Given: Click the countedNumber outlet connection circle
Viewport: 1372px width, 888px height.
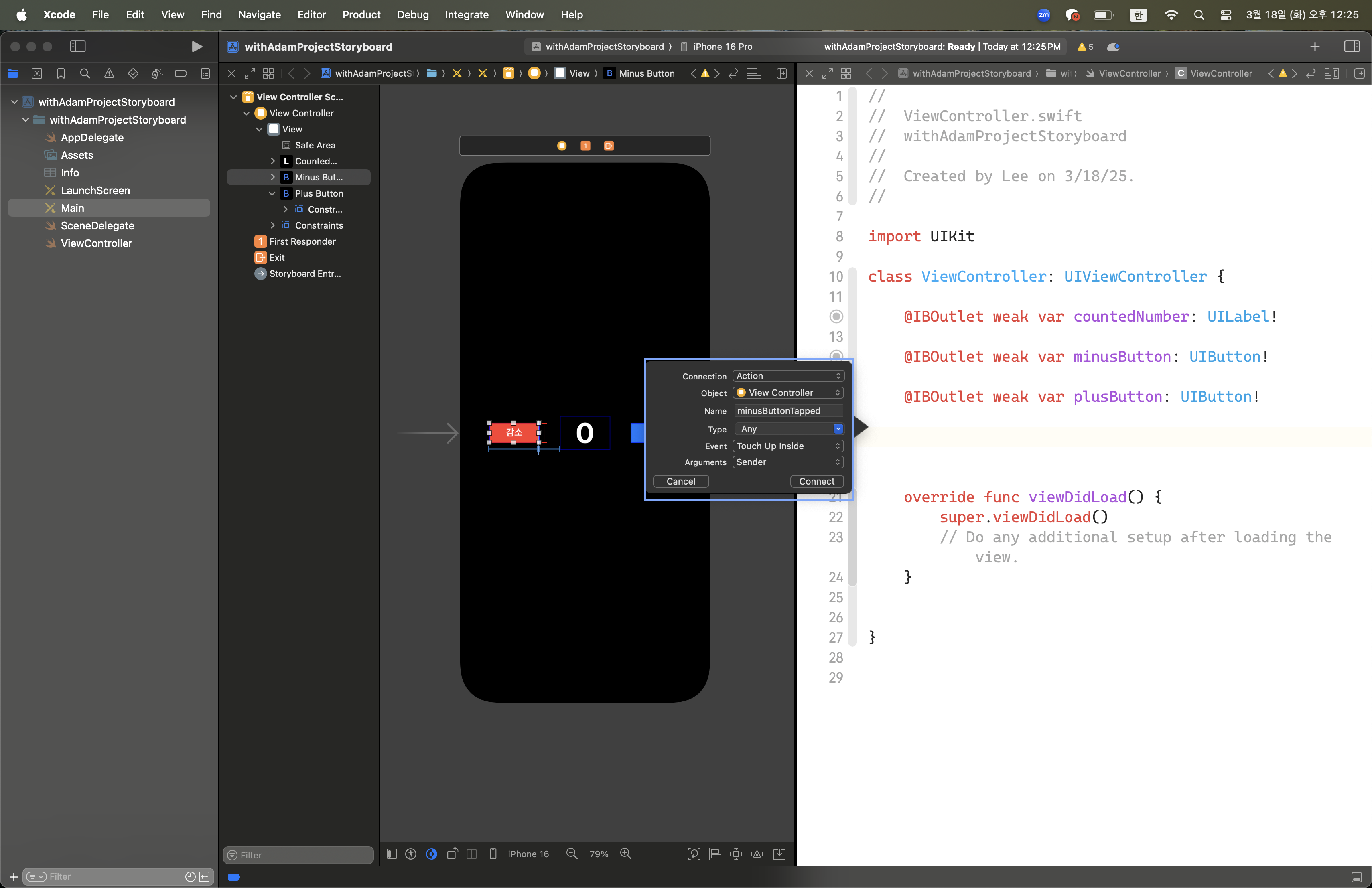Looking at the screenshot, I should click(836, 316).
